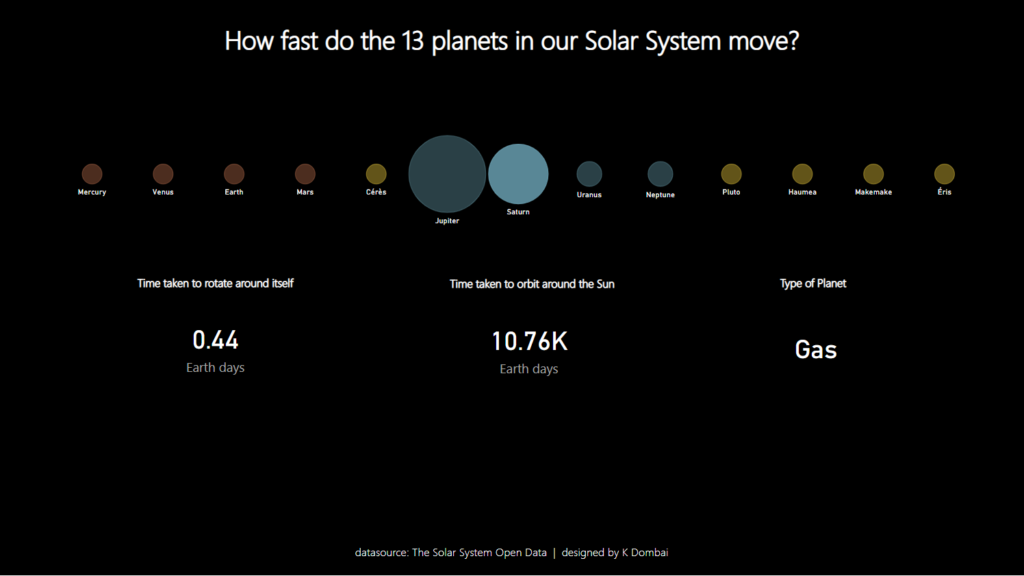Image resolution: width=1024 pixels, height=576 pixels.
Task: Click the dashboard title about 13 planets
Action: [512, 42]
